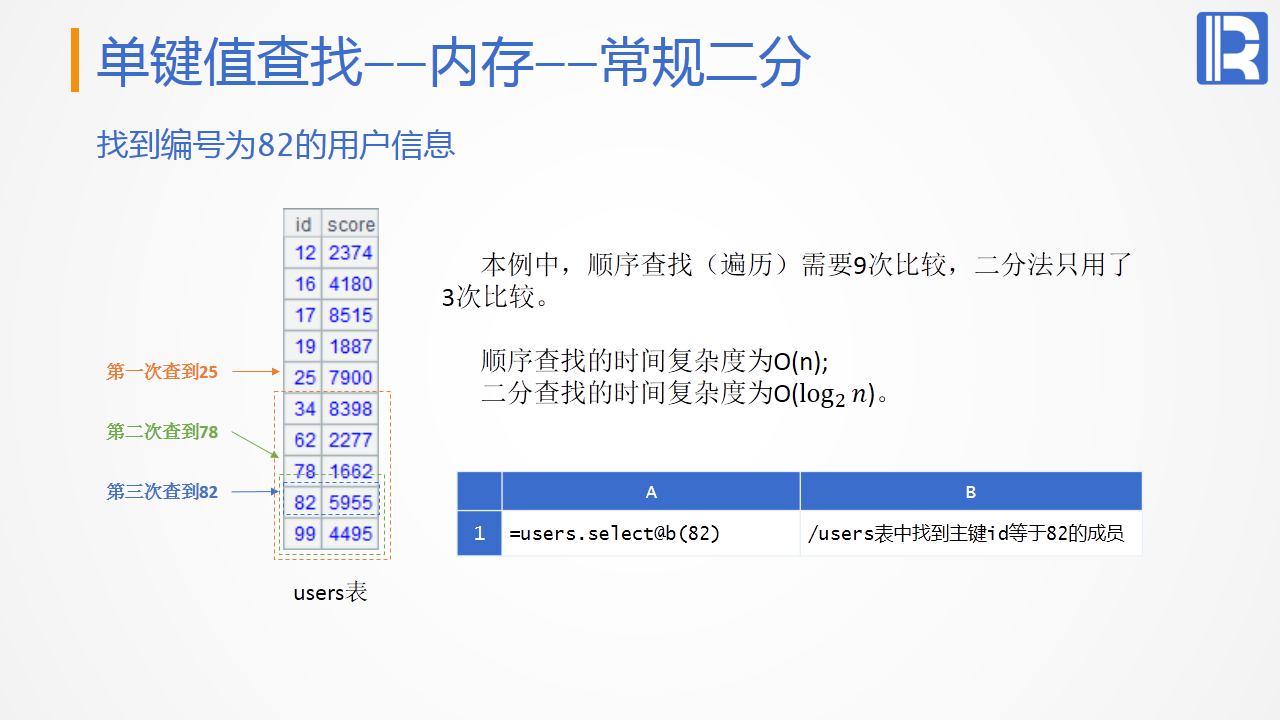Image resolution: width=1280 pixels, height=720 pixels.
Task: Select the score cell 4495
Action: point(351,533)
